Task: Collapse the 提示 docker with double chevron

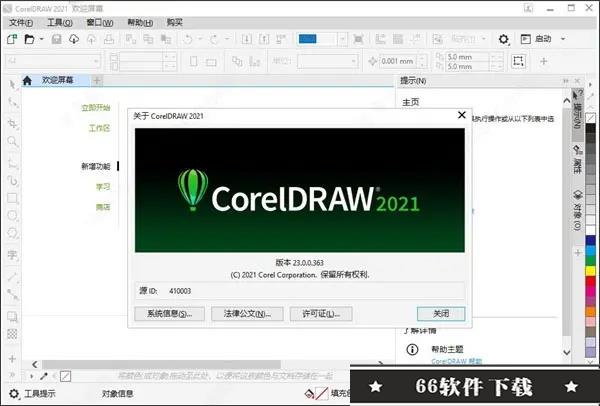Action: click(566, 81)
